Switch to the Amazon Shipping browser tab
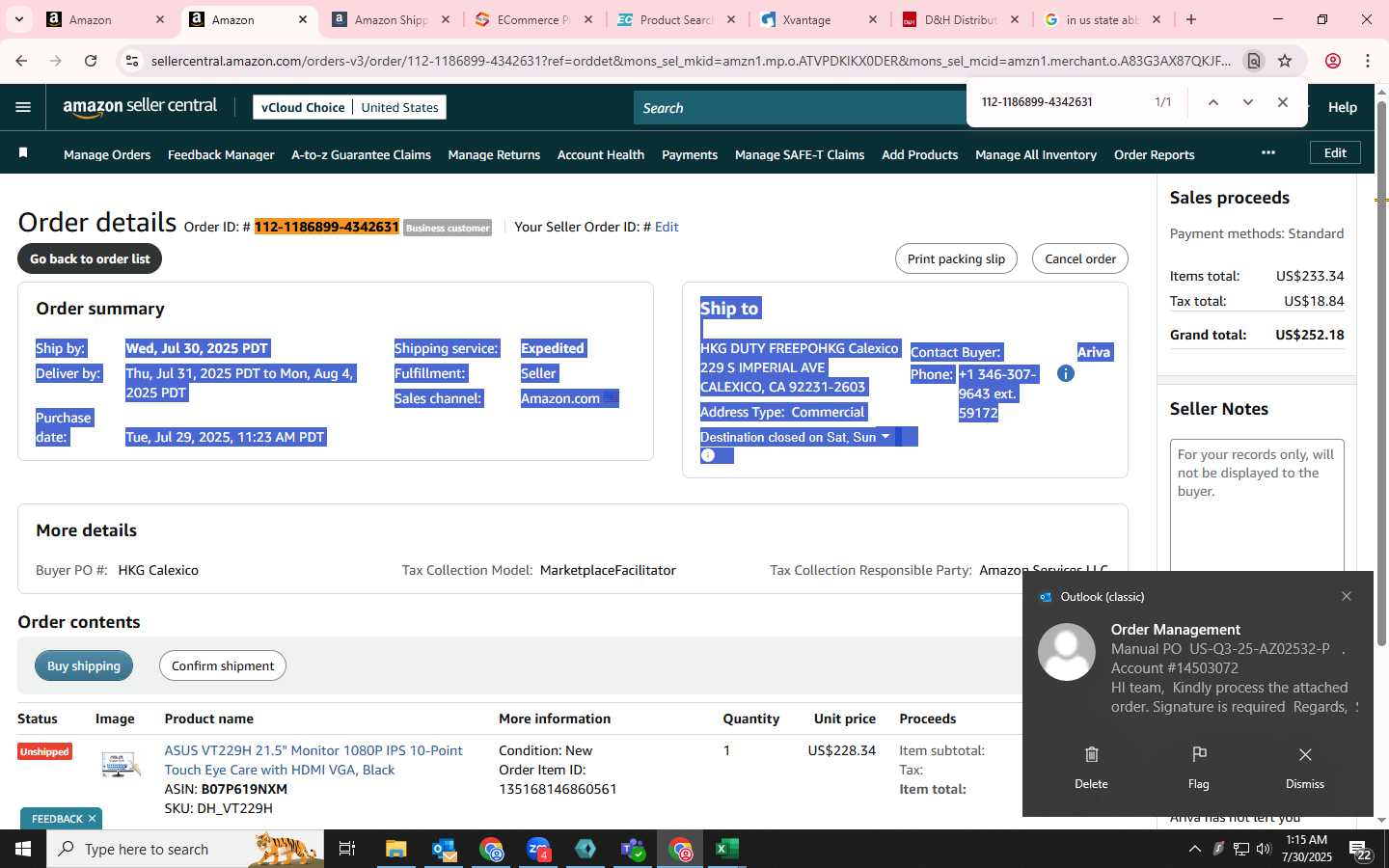 coord(390,19)
